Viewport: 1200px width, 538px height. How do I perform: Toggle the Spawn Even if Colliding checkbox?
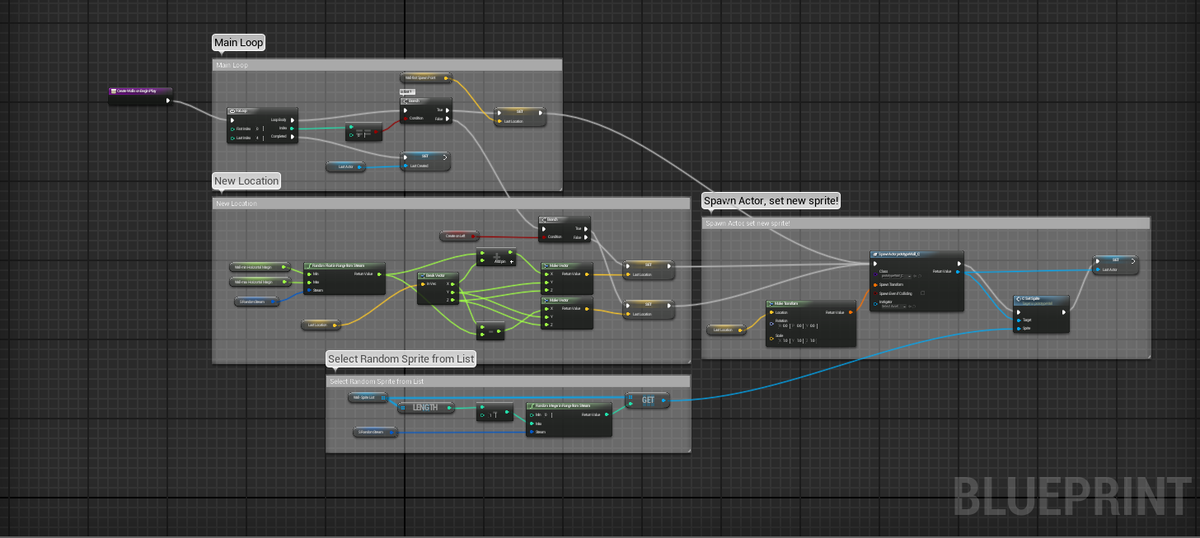pos(923,293)
